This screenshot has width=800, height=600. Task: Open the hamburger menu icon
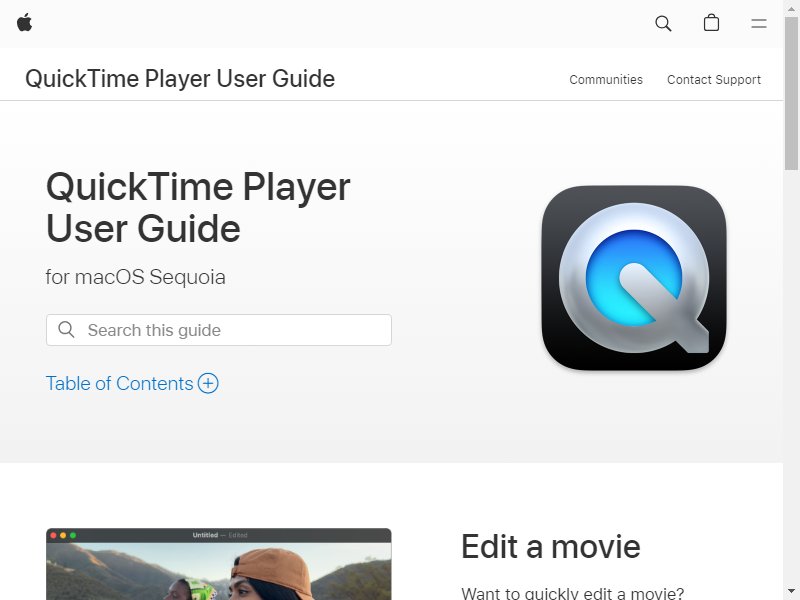759,23
